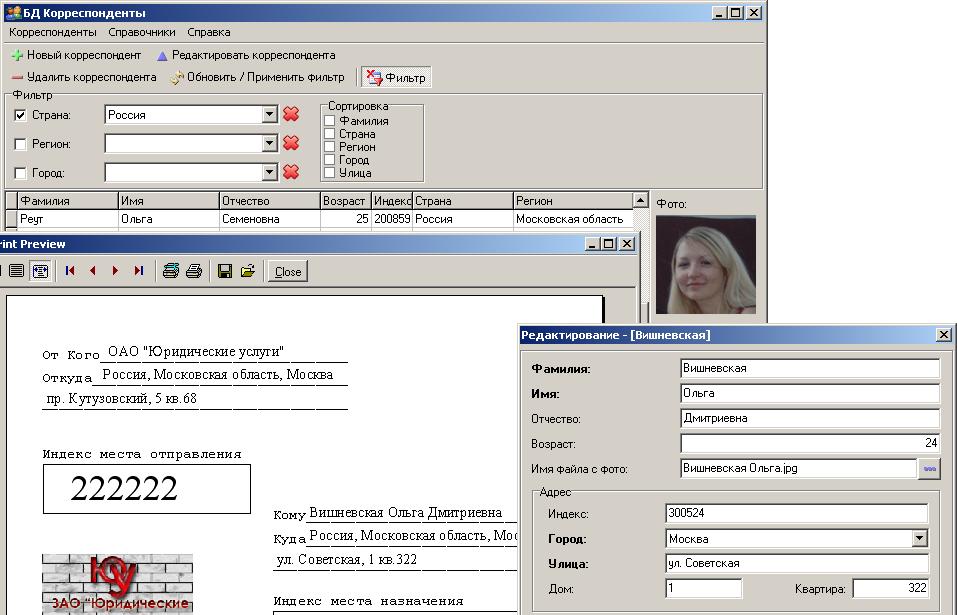Open printer setup icon in preview toolbar
This screenshot has width=957, height=615.
coord(171,271)
